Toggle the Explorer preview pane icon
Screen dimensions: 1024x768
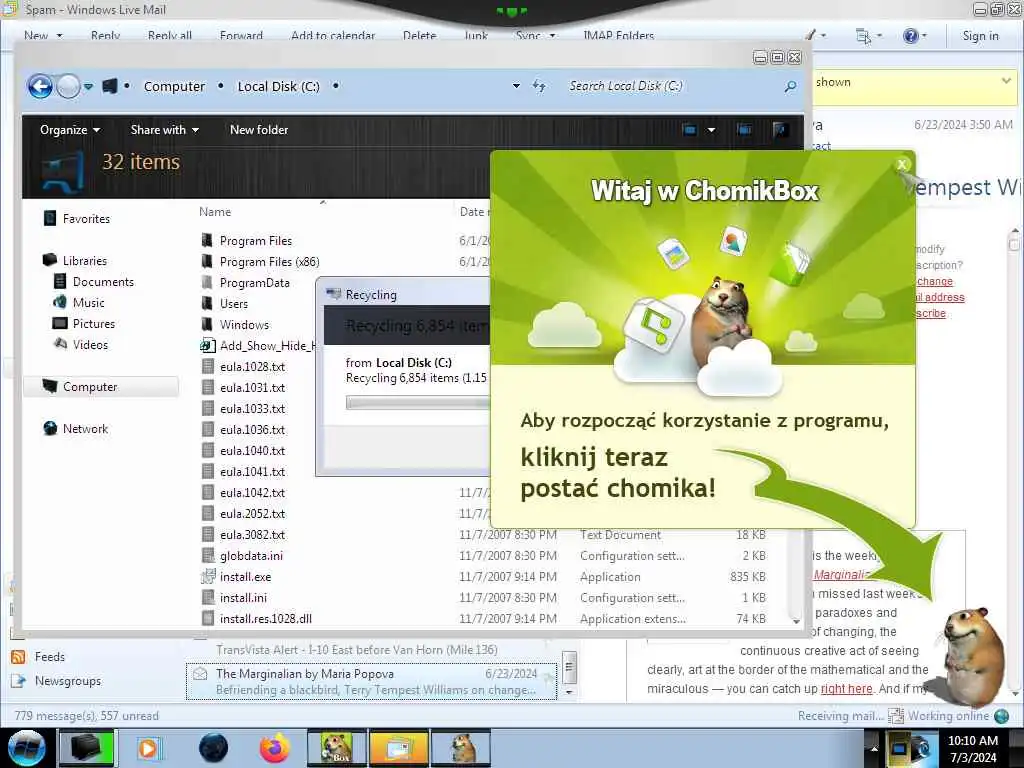point(744,129)
